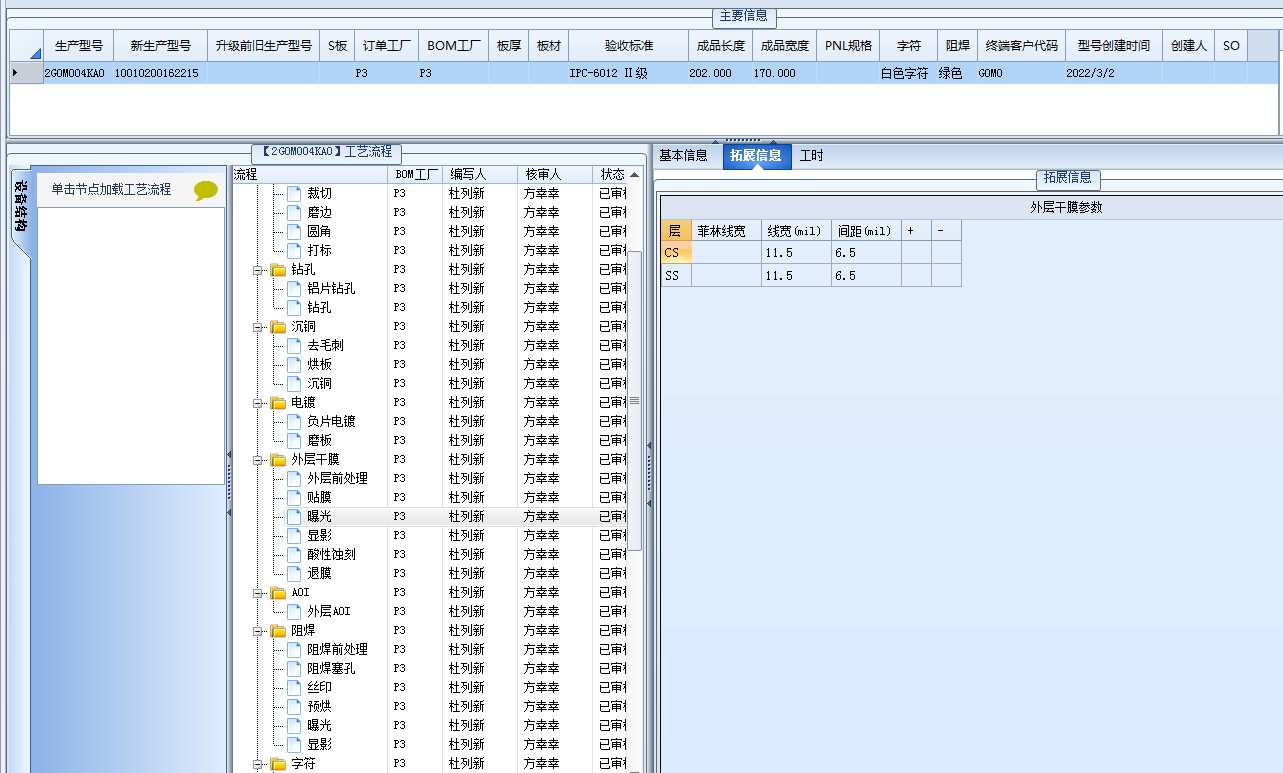Collapse the 阻焊 folder node
Viewport: 1283px width, 773px height.
point(258,631)
